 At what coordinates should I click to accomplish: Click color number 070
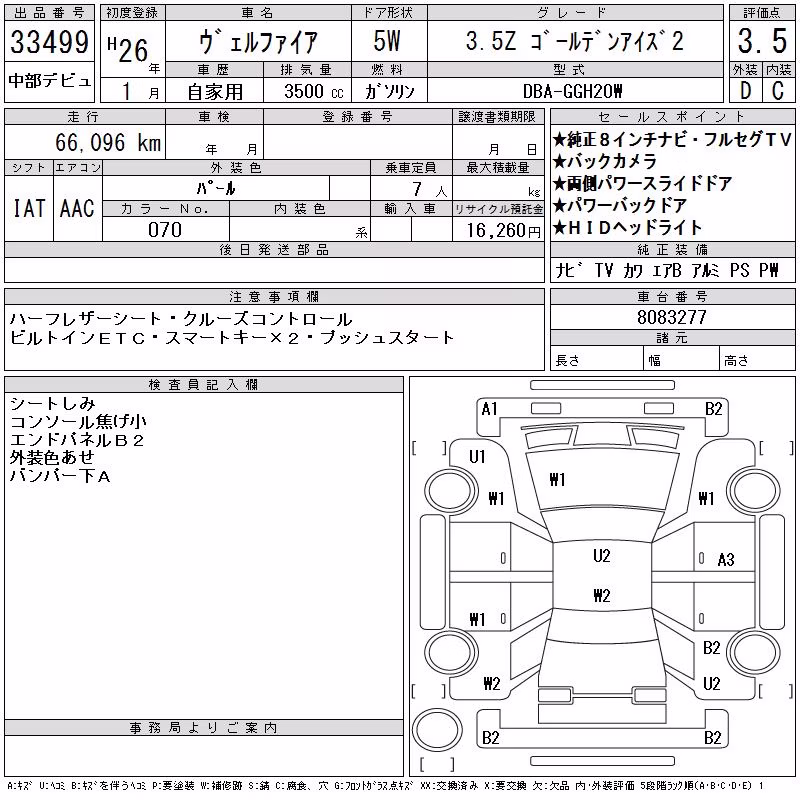click(165, 230)
